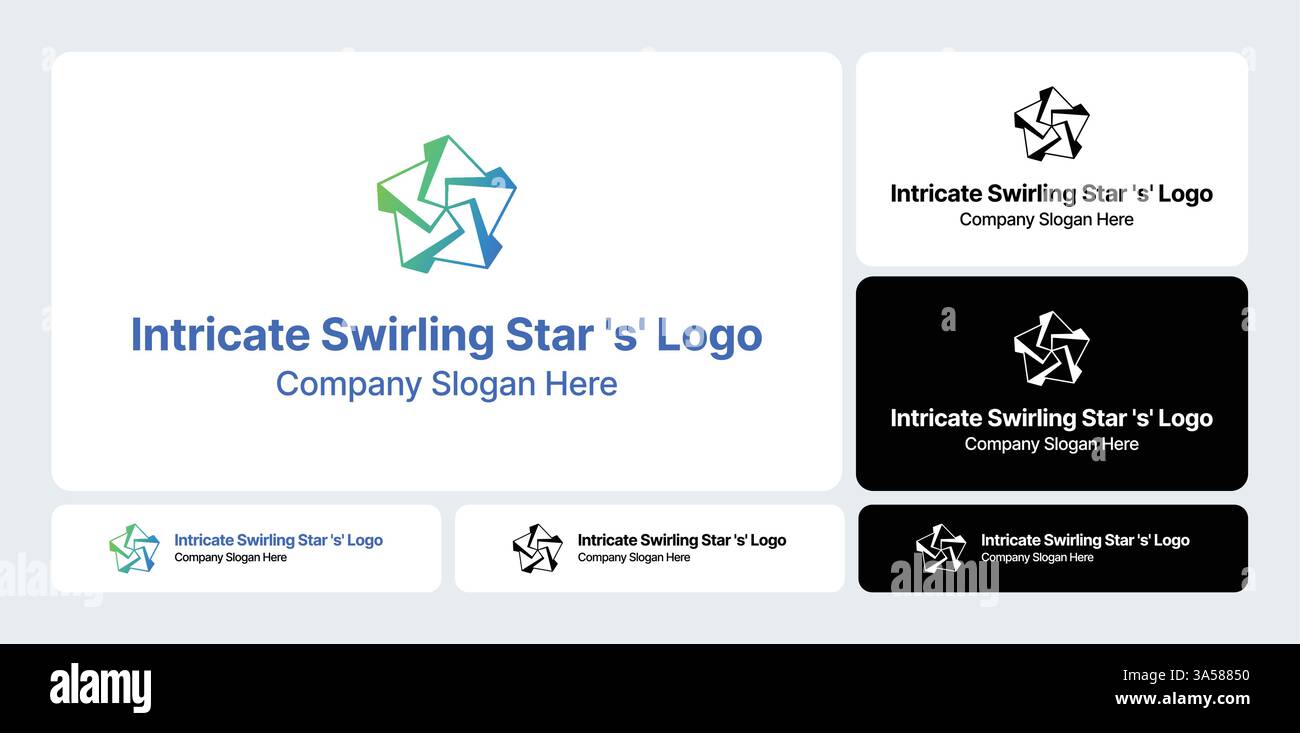Select the small white star on black banner
The image size is (1300, 733).
pyautogui.click(x=941, y=548)
